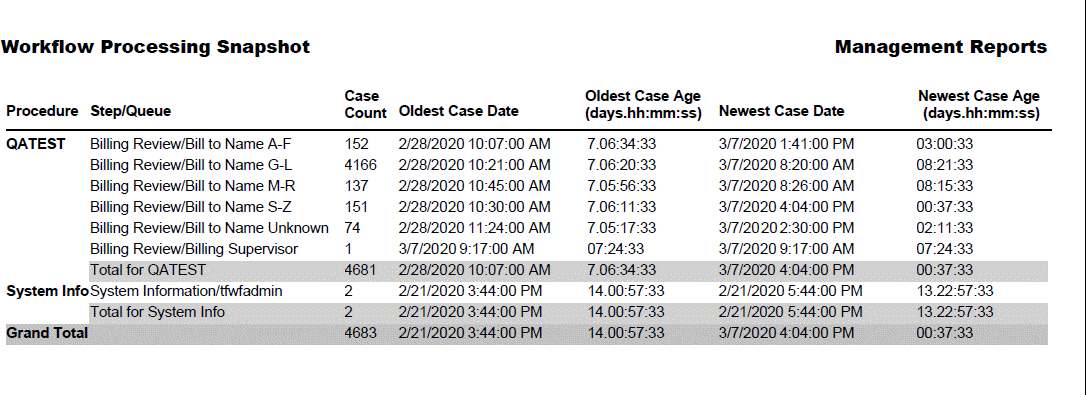Click System Information/tfwfadmin entry
Screen dimensions: 1086x395
186,291
